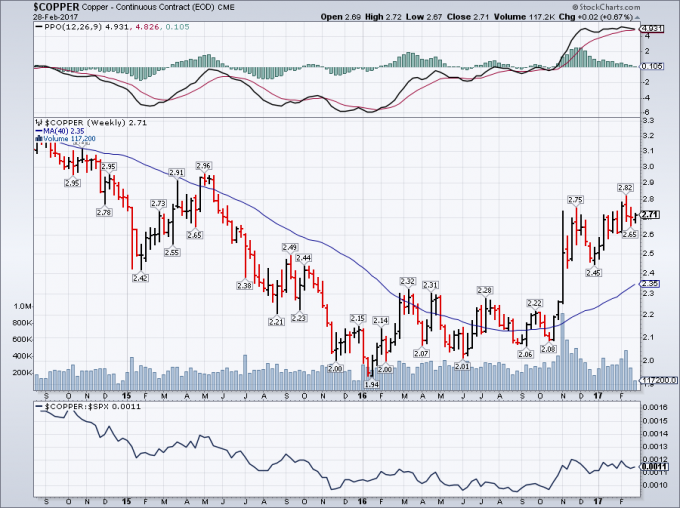Click the 2.06 low price label
The image size is (680, 508).
coord(525,354)
